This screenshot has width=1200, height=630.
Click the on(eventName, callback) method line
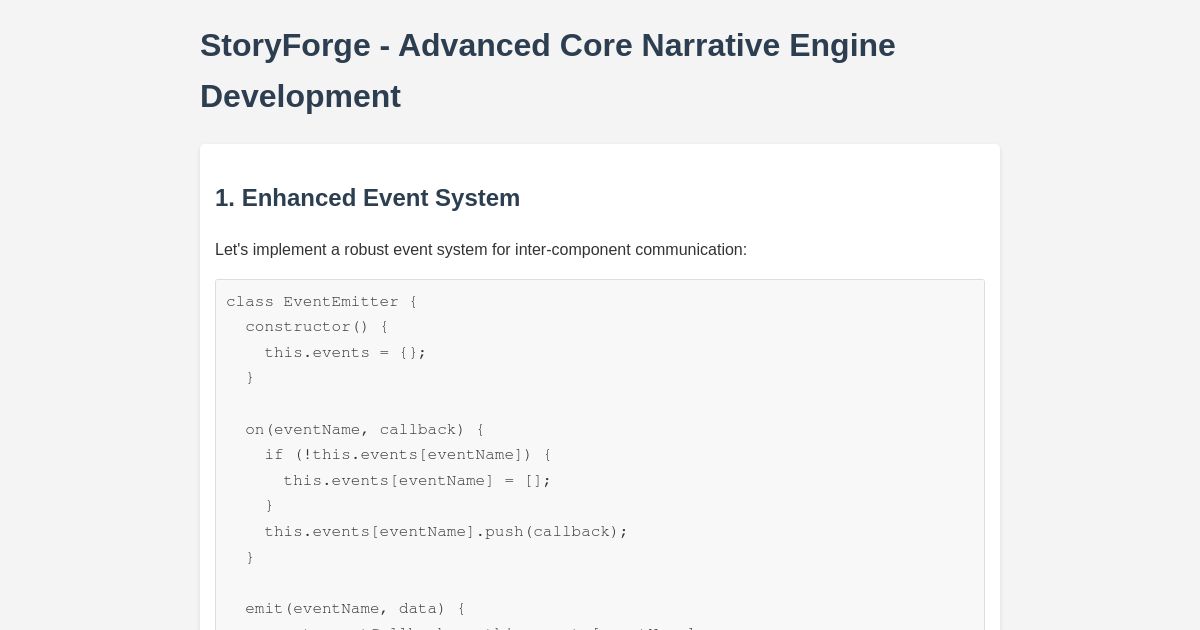(364, 429)
